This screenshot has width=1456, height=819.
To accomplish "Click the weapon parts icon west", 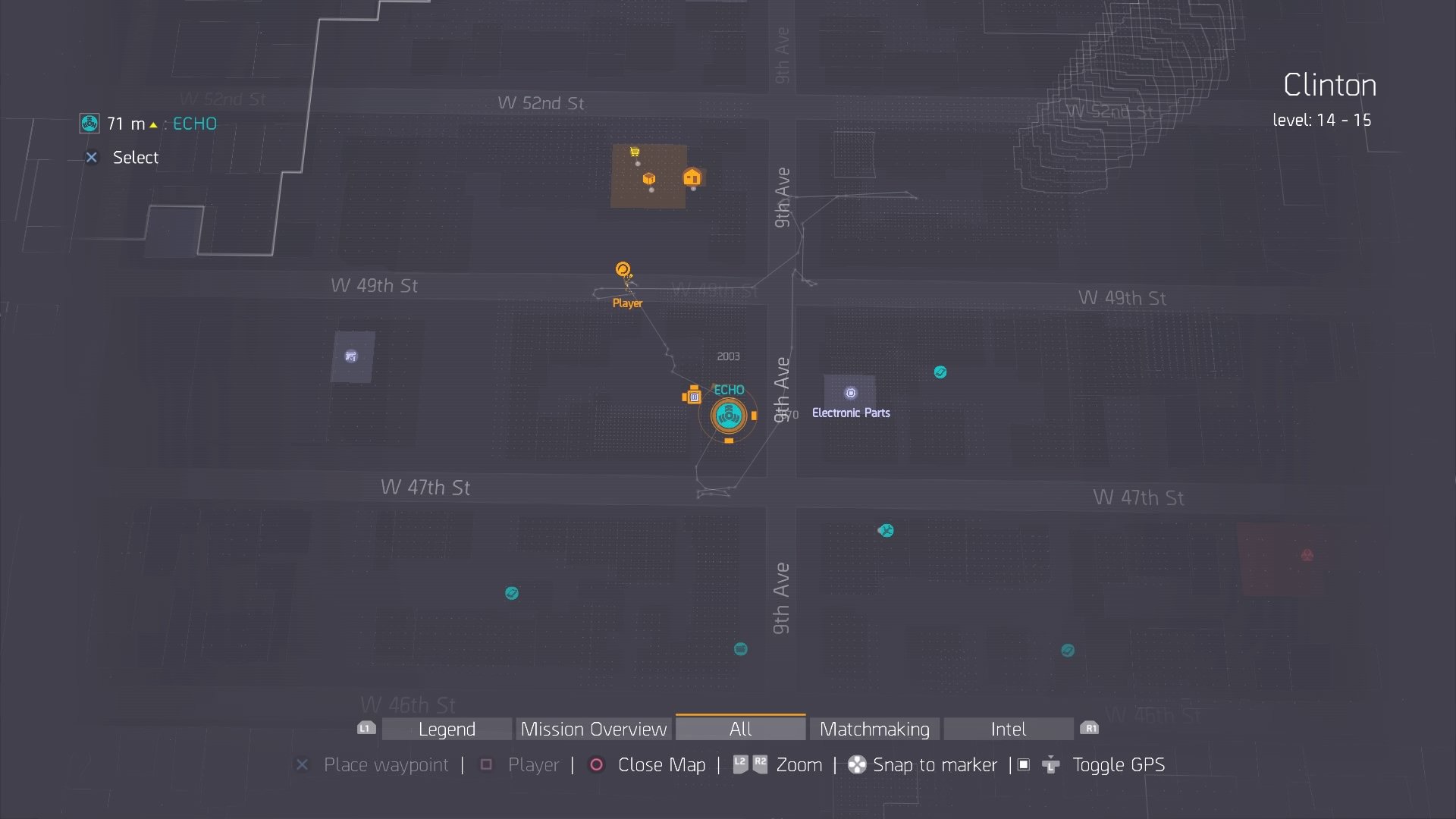I will pos(351,356).
